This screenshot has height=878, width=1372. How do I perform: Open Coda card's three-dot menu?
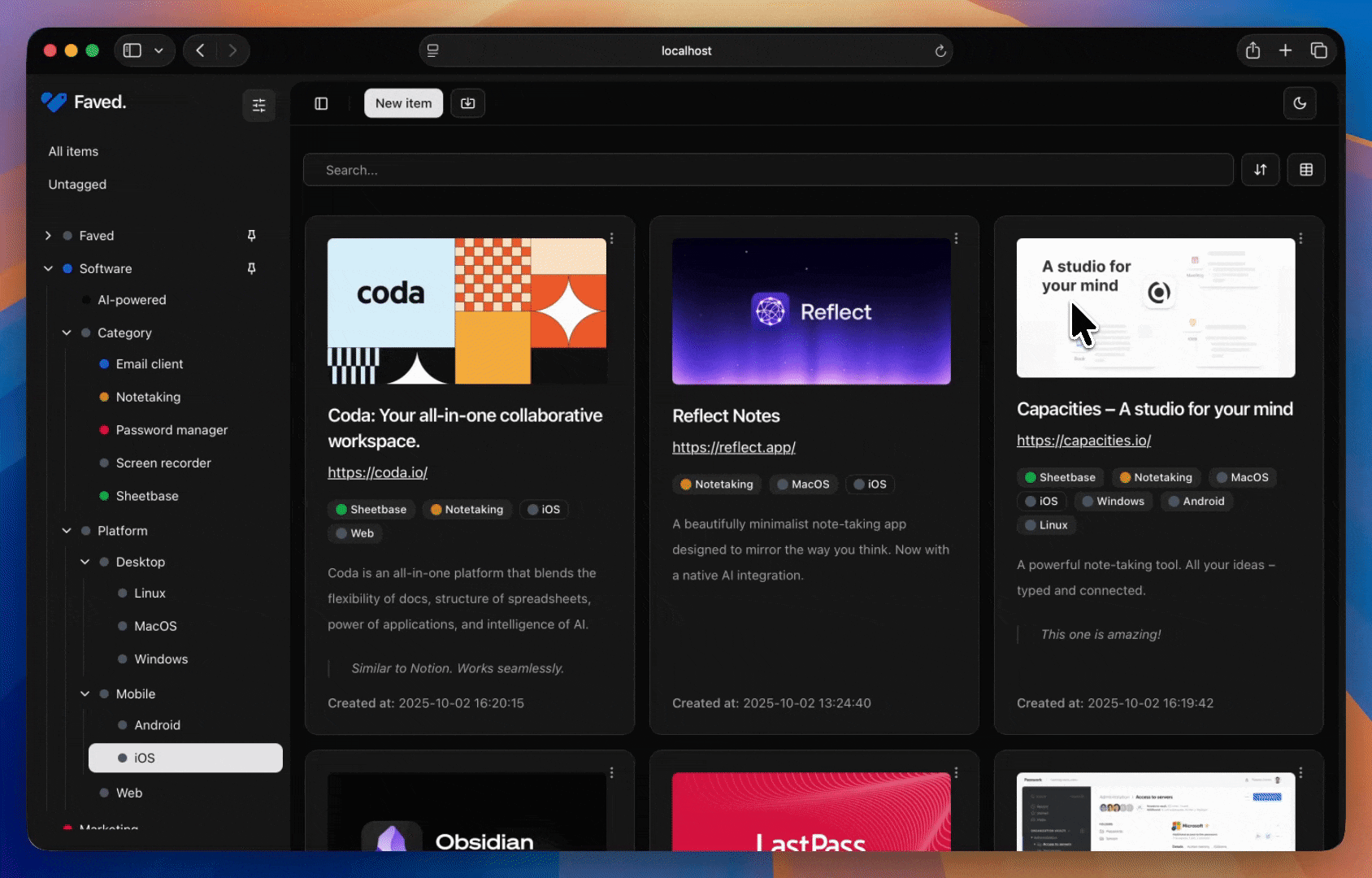coord(612,239)
